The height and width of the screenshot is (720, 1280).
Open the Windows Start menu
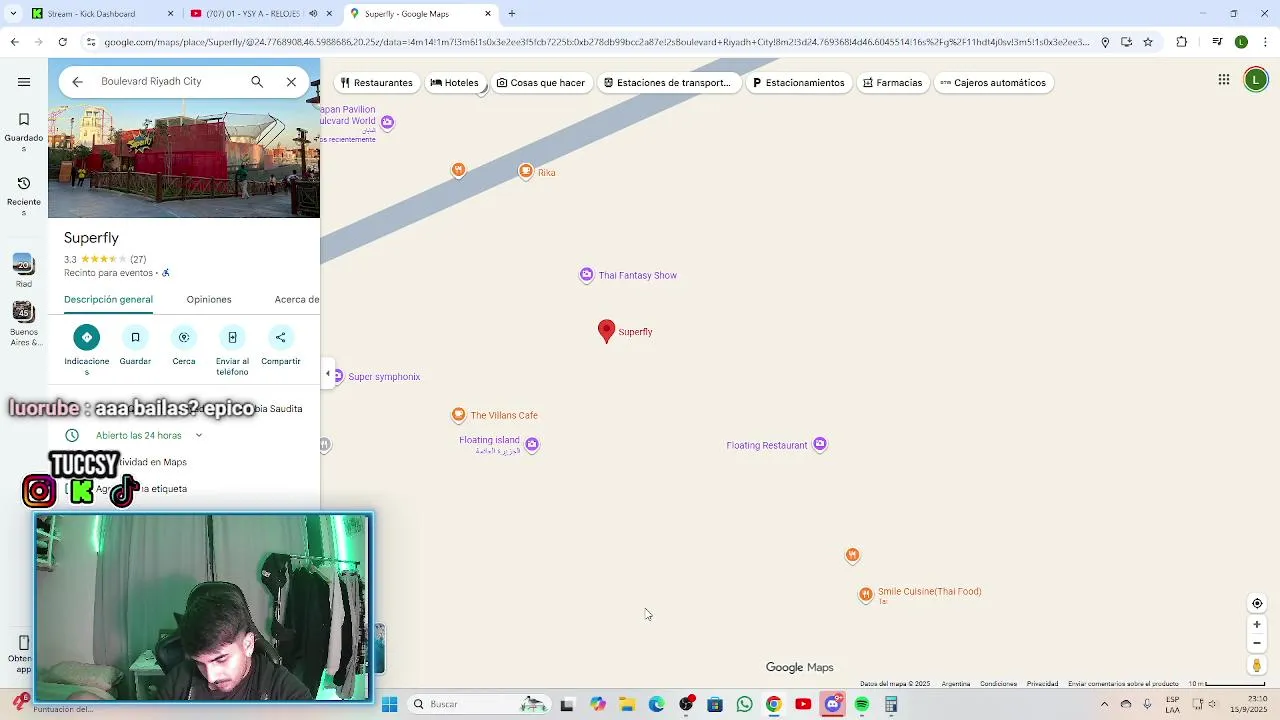point(390,704)
